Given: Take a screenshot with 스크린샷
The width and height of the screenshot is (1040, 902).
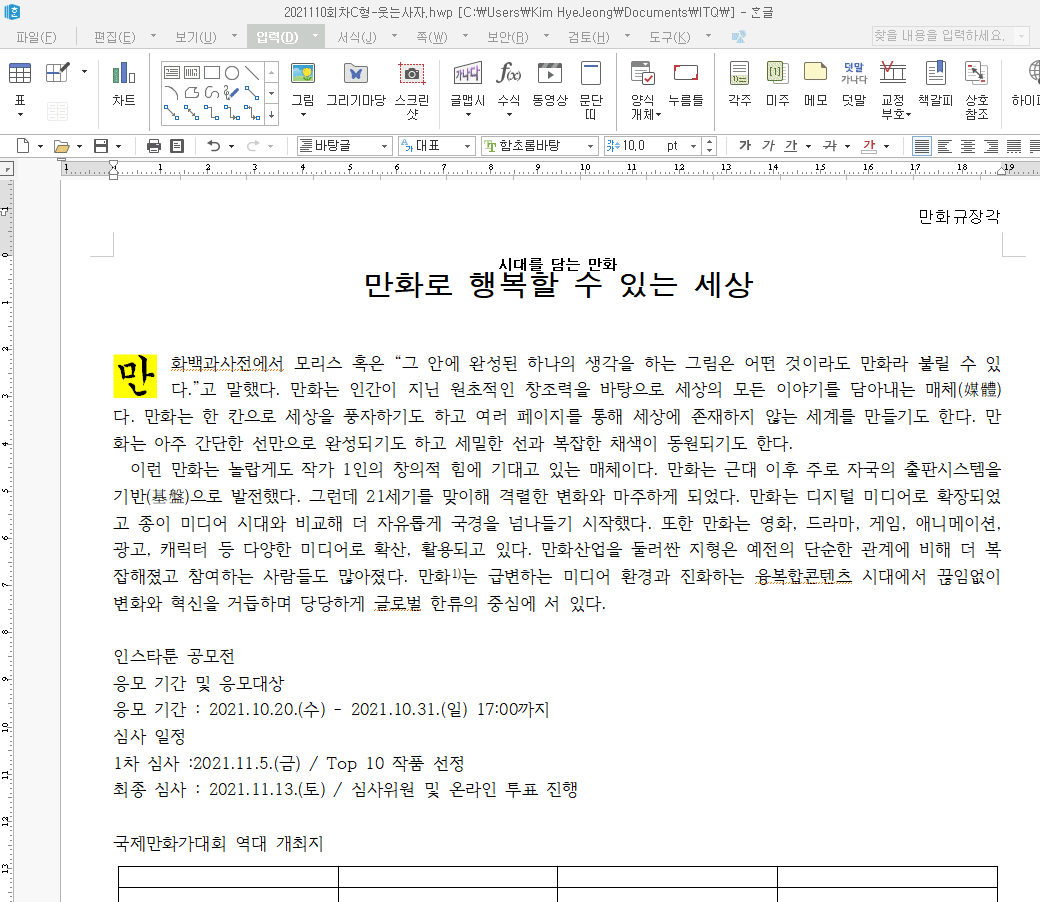Looking at the screenshot, I should coord(412,91).
